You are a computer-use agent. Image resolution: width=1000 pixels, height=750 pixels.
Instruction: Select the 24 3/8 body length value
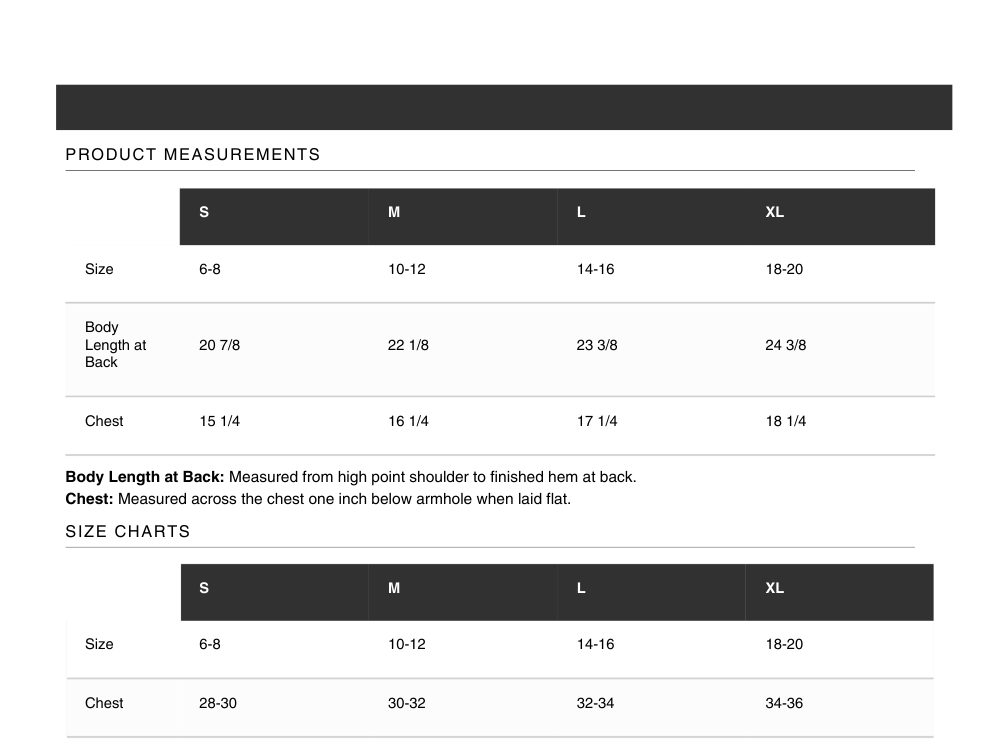pyautogui.click(x=786, y=346)
